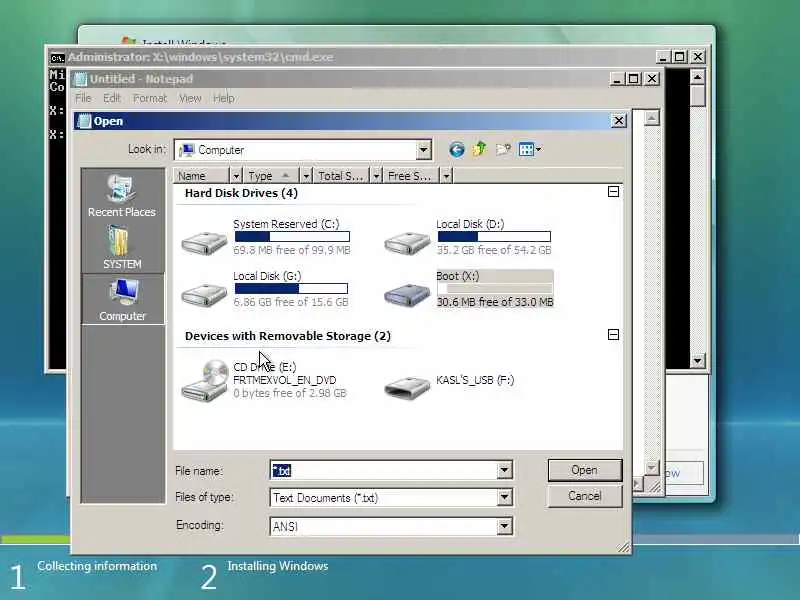Click the Local Disk (D:) usage bar
This screenshot has width=800, height=600.
(x=494, y=237)
